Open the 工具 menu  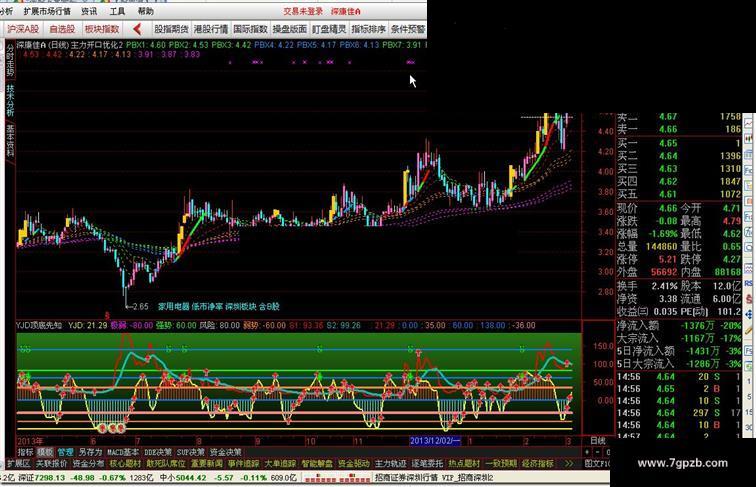click(x=117, y=11)
